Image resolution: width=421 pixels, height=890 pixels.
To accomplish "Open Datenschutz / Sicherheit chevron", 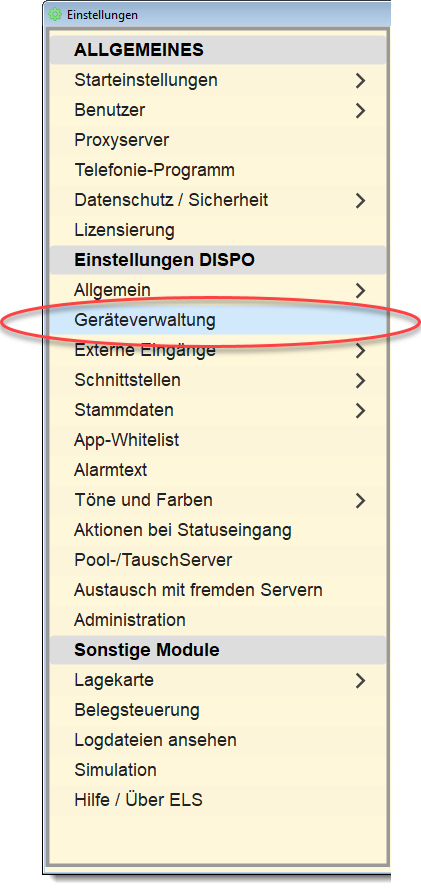I will (360, 200).
